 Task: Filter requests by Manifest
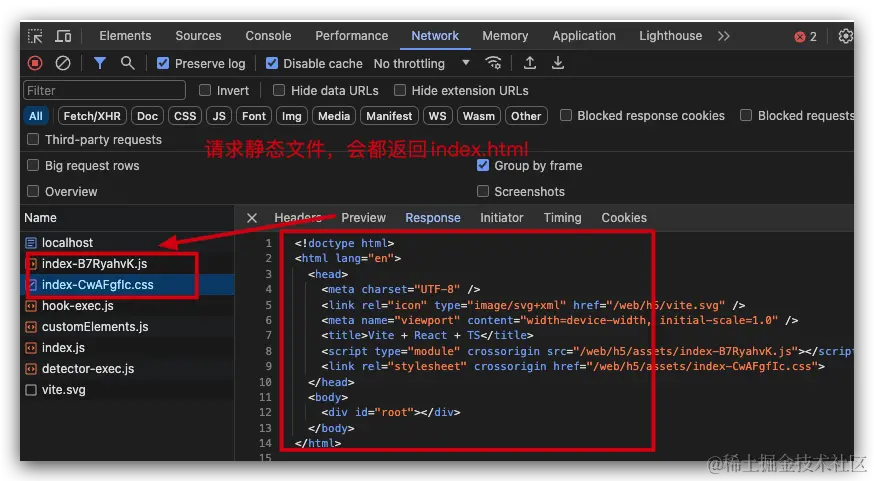[x=389, y=116]
